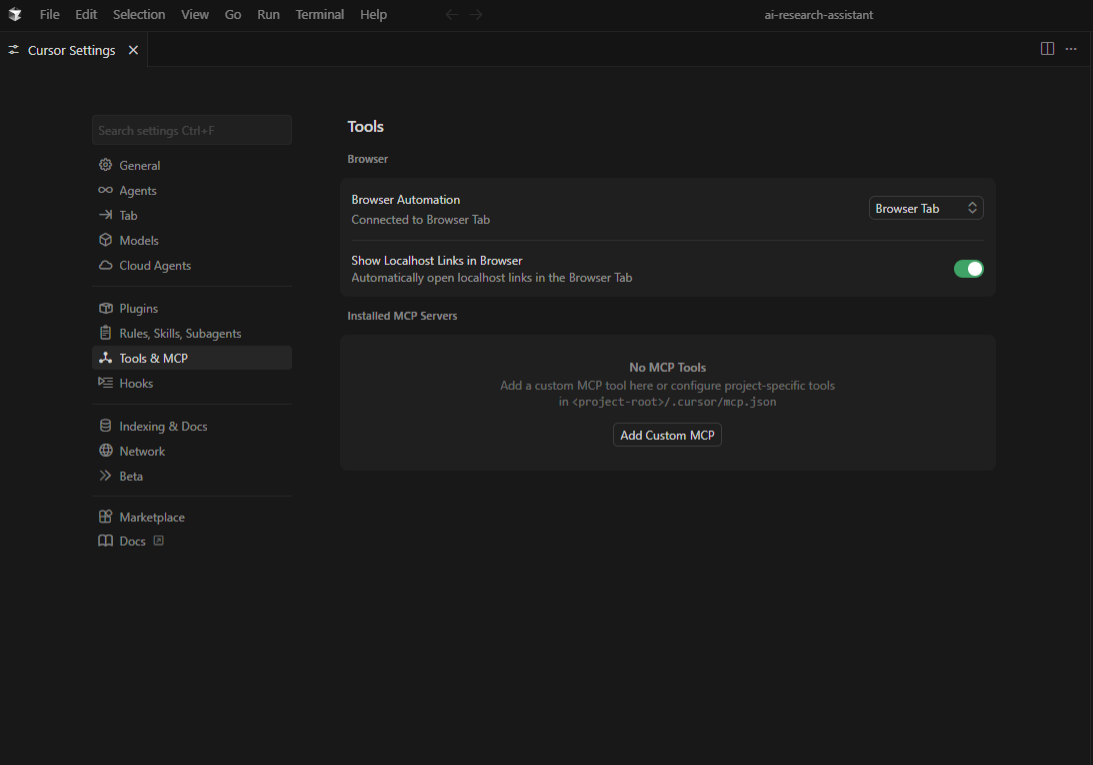Open the Terminal menu
Image resolution: width=1093 pixels, height=765 pixels.
pos(319,15)
